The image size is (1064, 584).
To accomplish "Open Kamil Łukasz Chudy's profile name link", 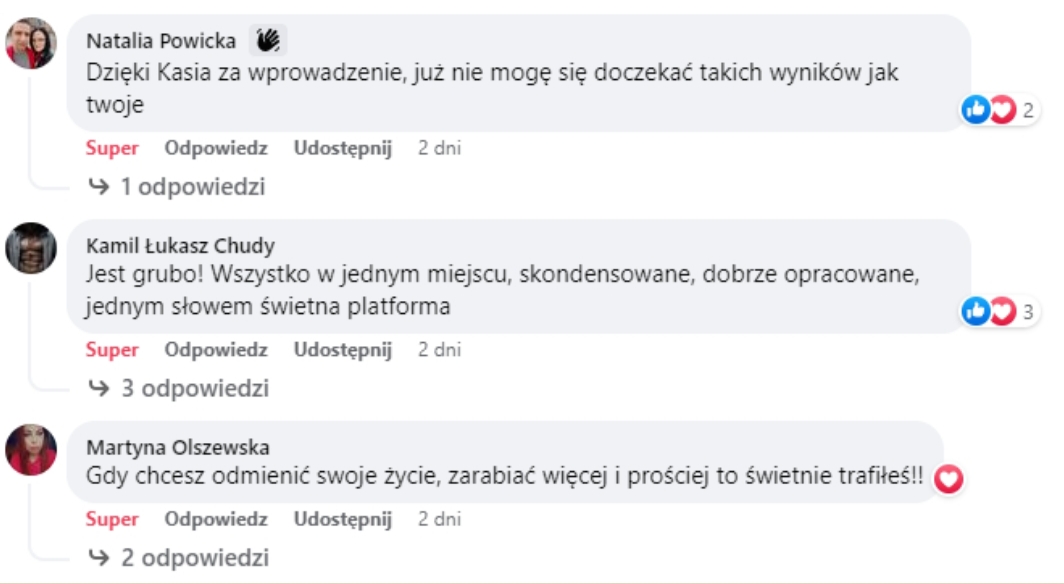I will 181,245.
